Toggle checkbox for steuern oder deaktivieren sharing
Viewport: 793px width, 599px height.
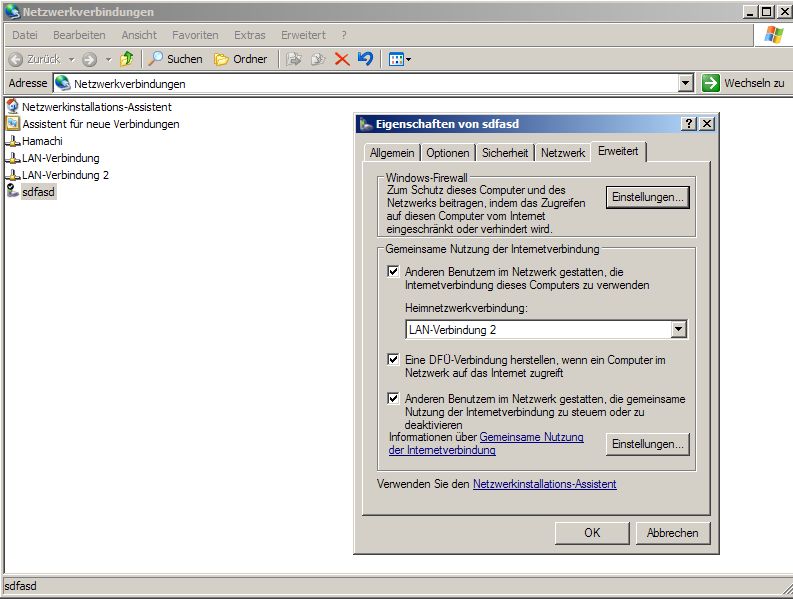tap(393, 399)
